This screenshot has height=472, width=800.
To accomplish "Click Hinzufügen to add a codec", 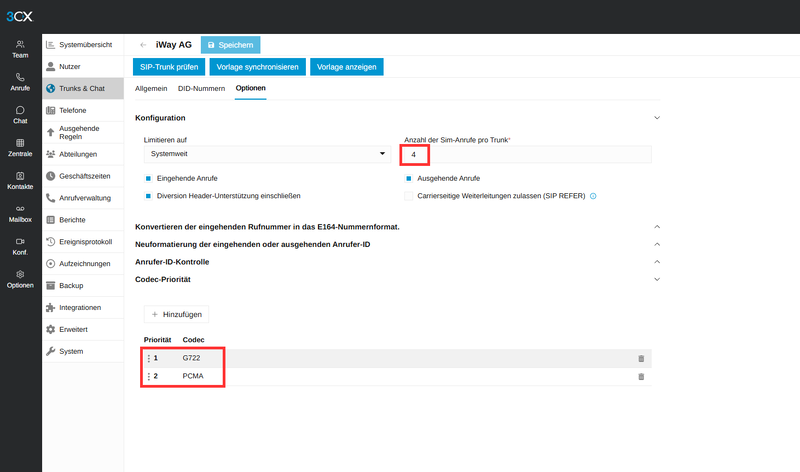I will [x=177, y=314].
